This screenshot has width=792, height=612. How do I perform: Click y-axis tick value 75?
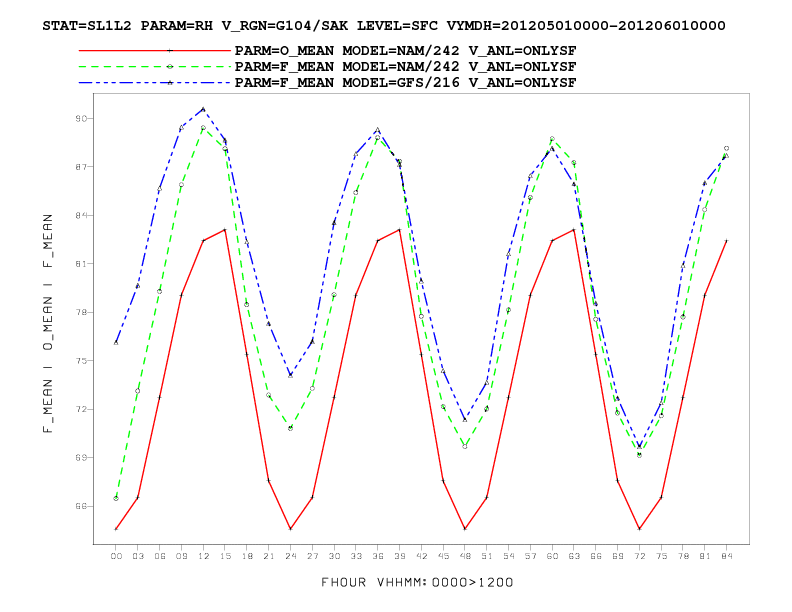point(81,361)
